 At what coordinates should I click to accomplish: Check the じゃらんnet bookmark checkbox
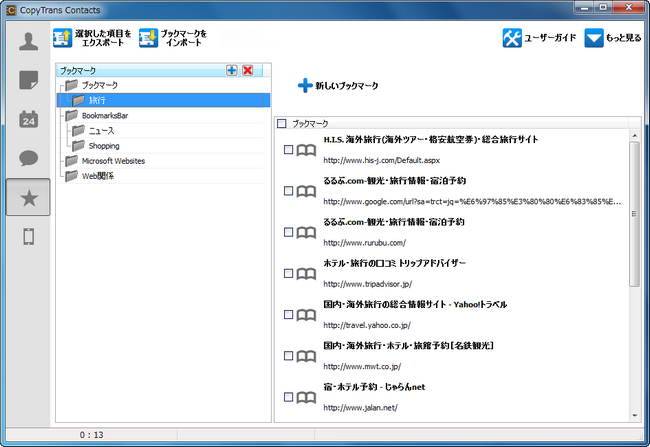(x=289, y=397)
